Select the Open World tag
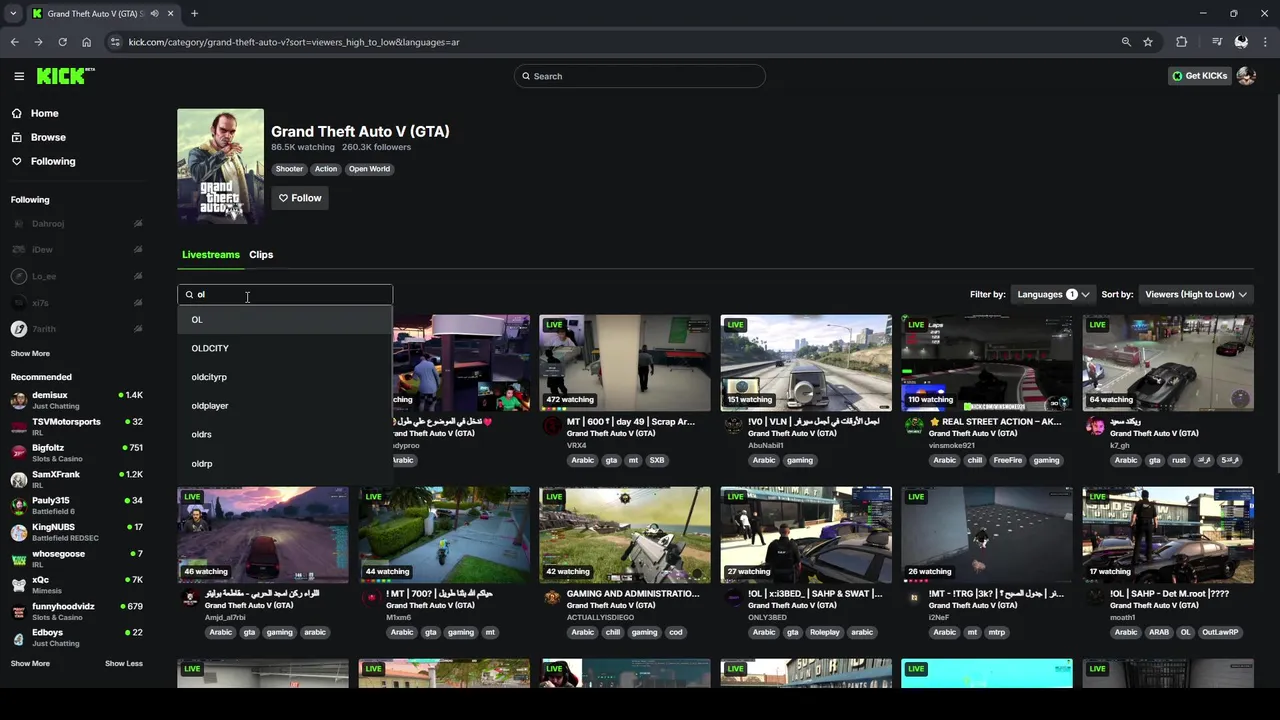Viewport: 1280px width, 720px height. click(369, 169)
